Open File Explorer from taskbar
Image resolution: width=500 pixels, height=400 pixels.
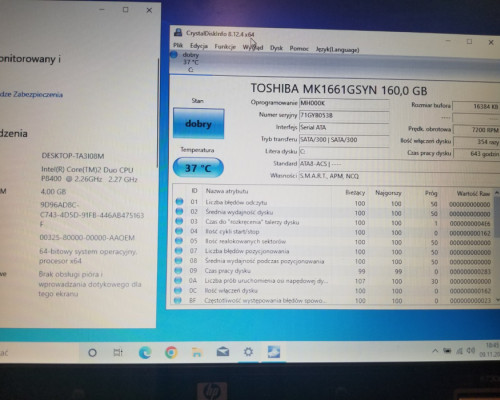pyautogui.click(x=197, y=352)
